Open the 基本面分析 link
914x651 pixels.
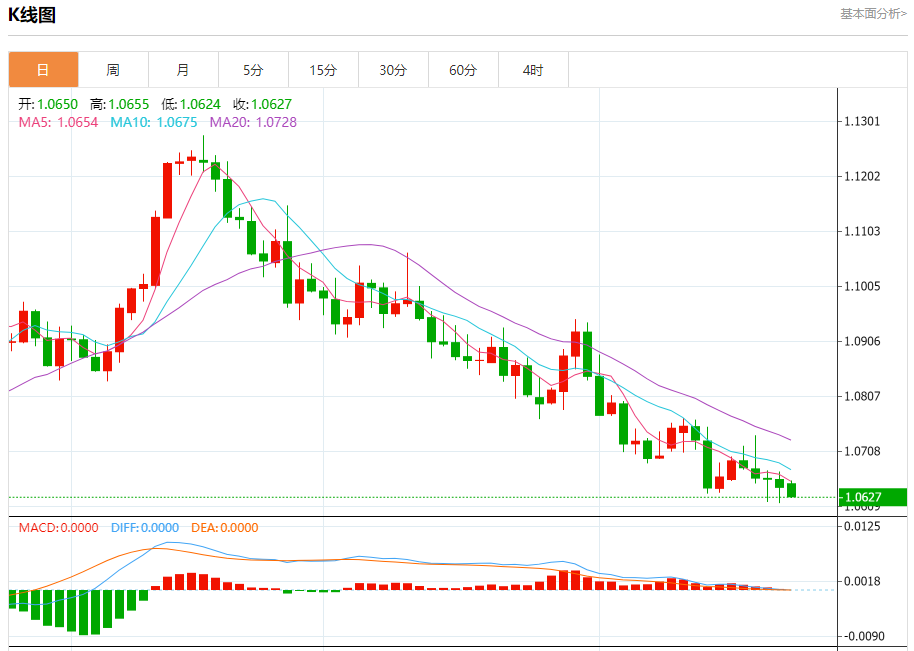[873, 13]
